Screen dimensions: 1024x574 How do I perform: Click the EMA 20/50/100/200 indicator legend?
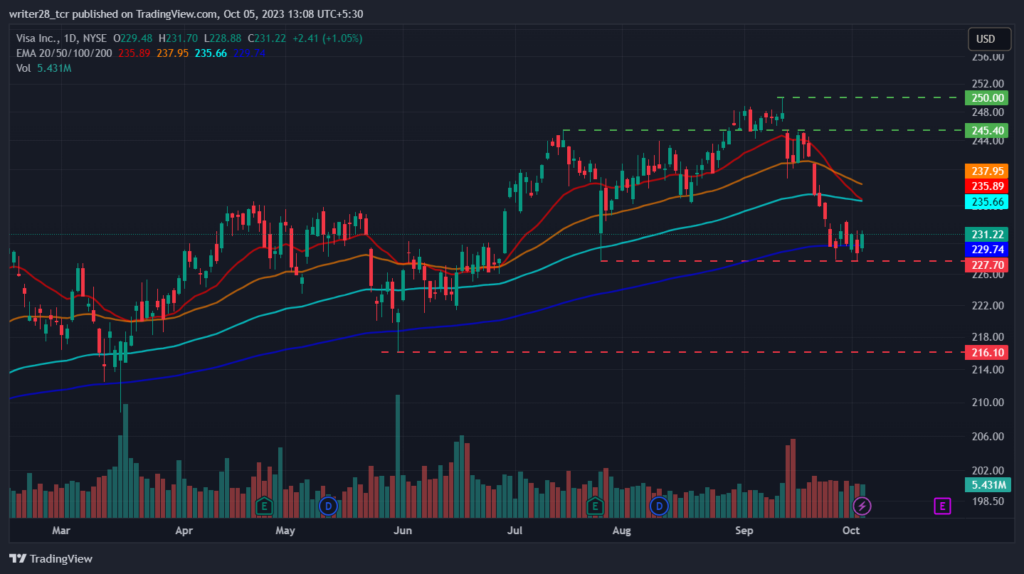click(x=64, y=53)
